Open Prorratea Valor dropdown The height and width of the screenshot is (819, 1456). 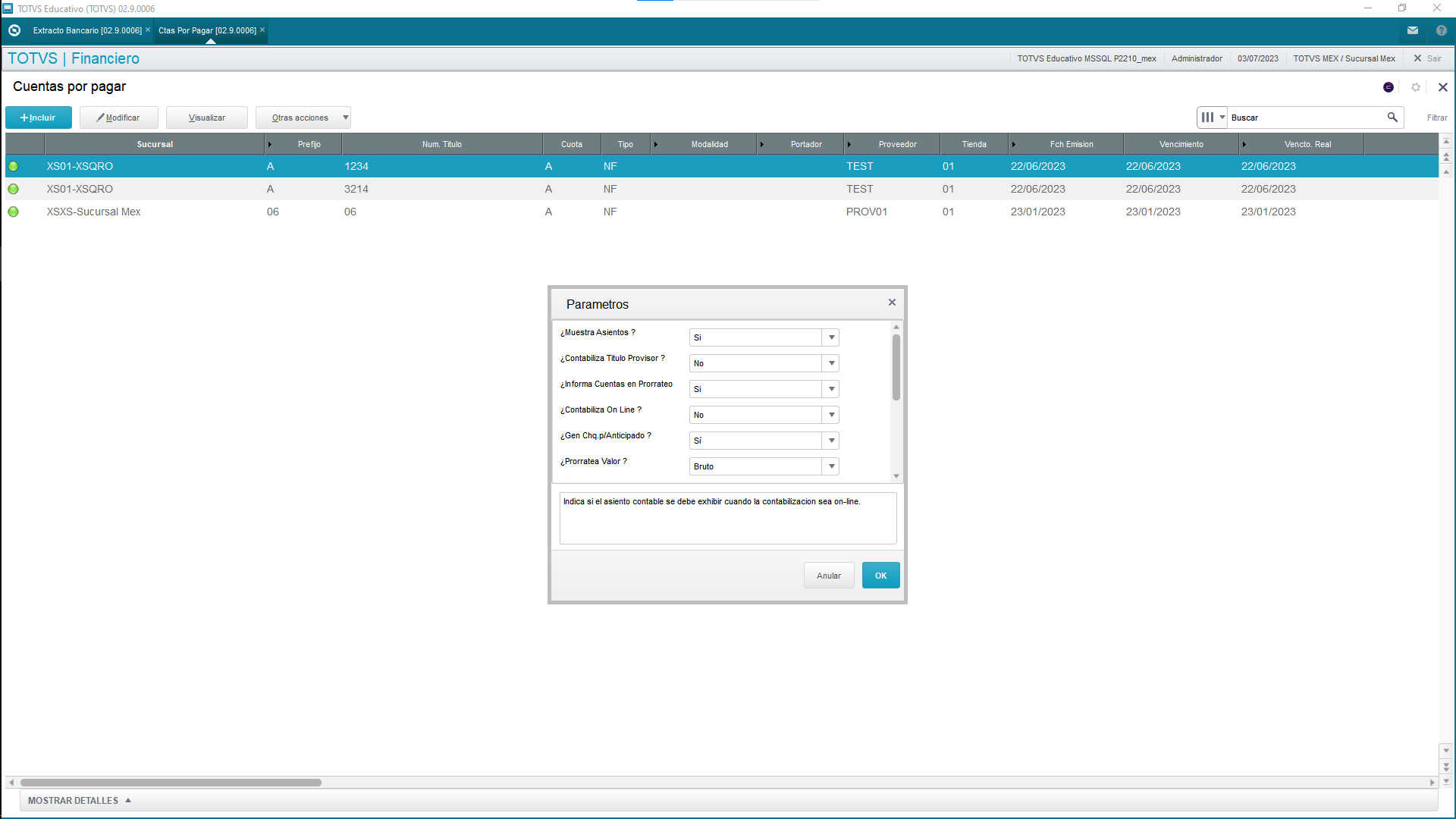click(x=832, y=466)
